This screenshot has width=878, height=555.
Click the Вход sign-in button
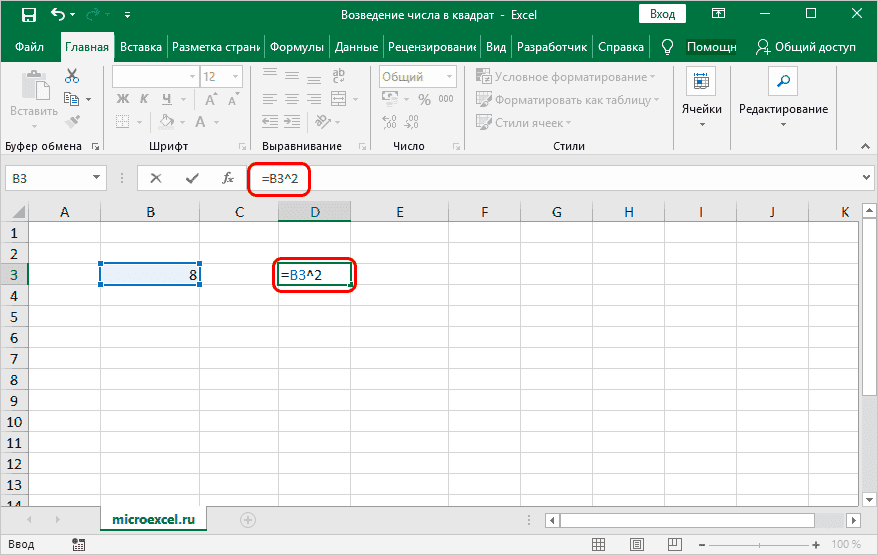pos(662,15)
